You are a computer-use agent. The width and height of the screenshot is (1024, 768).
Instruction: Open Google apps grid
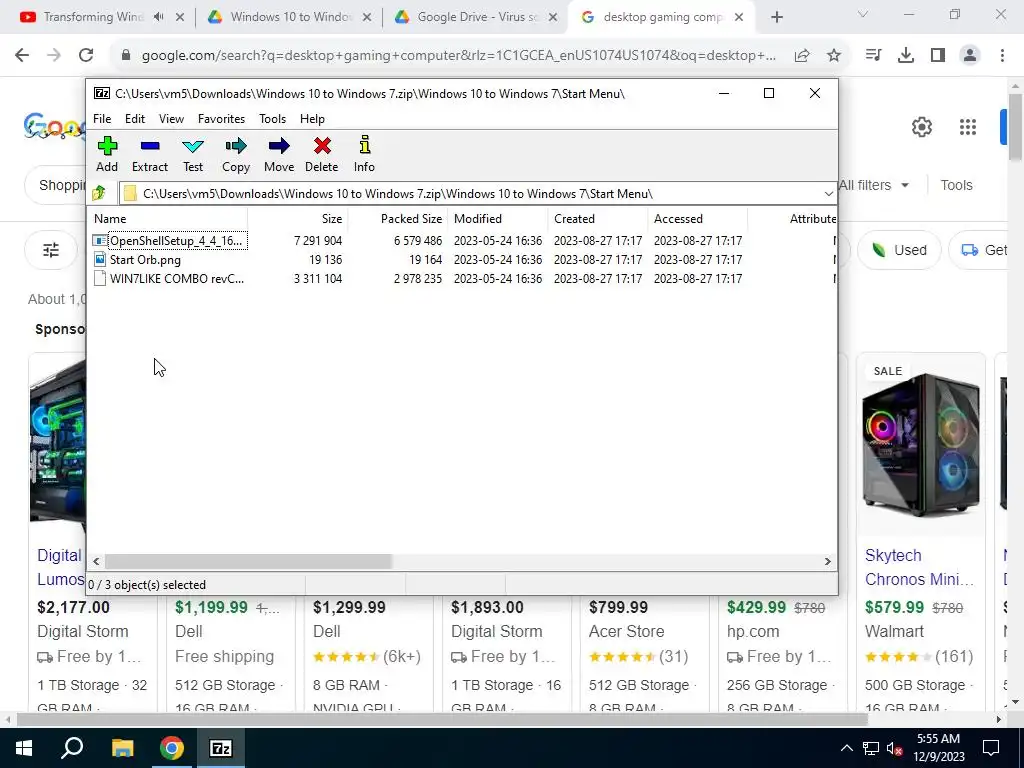[x=968, y=127]
